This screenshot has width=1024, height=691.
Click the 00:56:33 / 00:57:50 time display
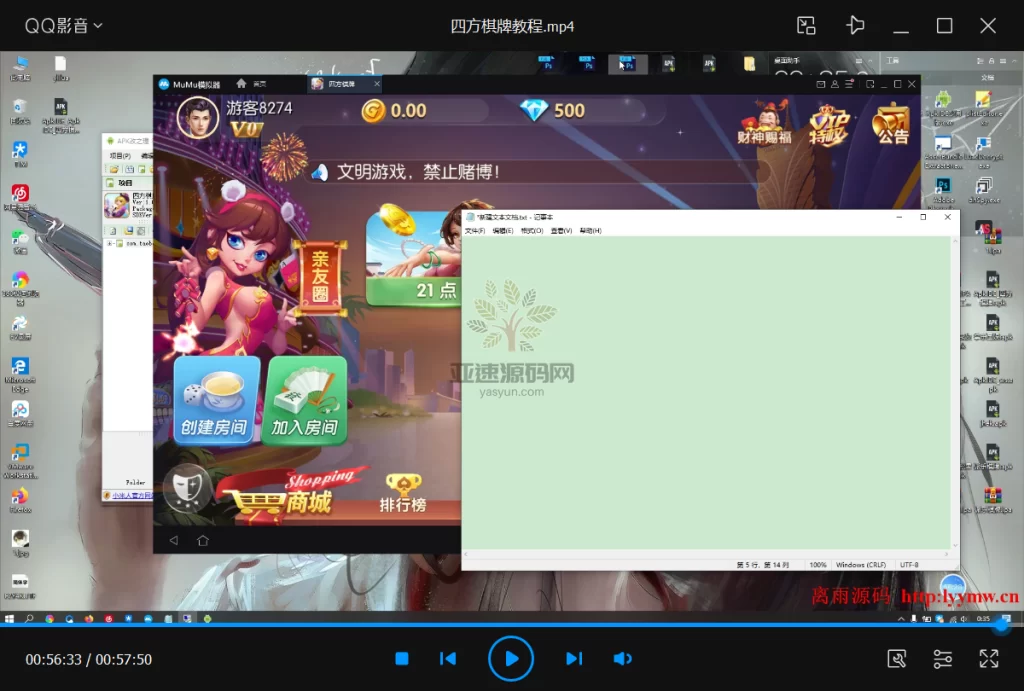tap(89, 660)
